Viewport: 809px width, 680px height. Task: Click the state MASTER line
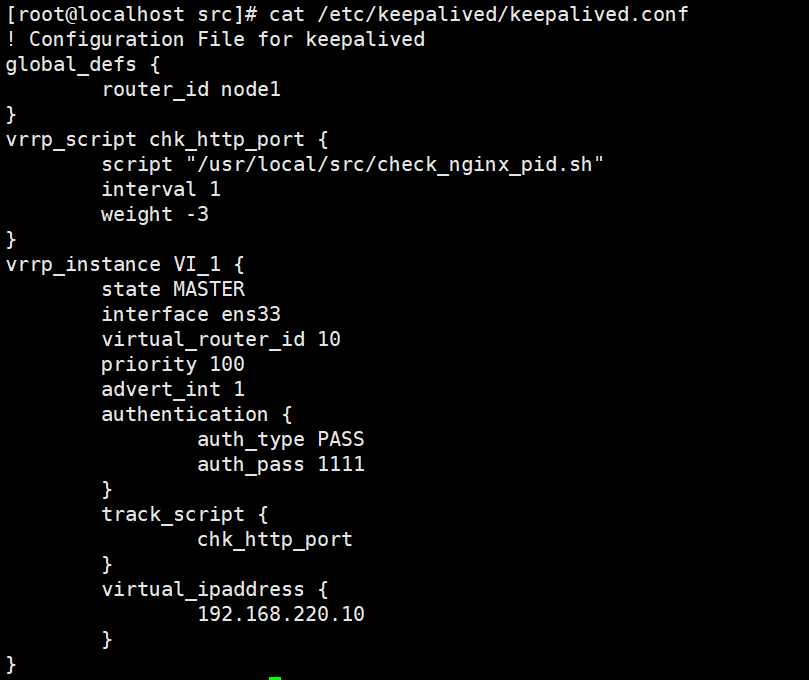(x=173, y=289)
